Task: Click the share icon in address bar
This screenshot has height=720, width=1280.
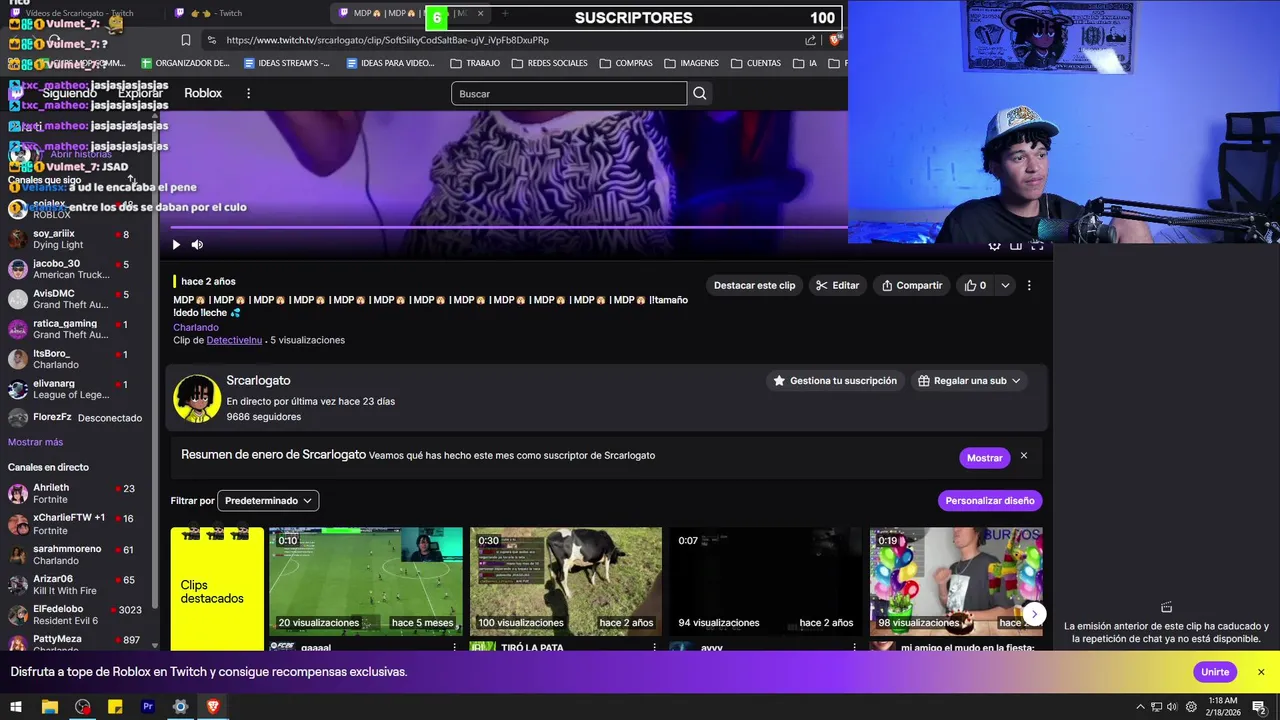Action: [810, 40]
